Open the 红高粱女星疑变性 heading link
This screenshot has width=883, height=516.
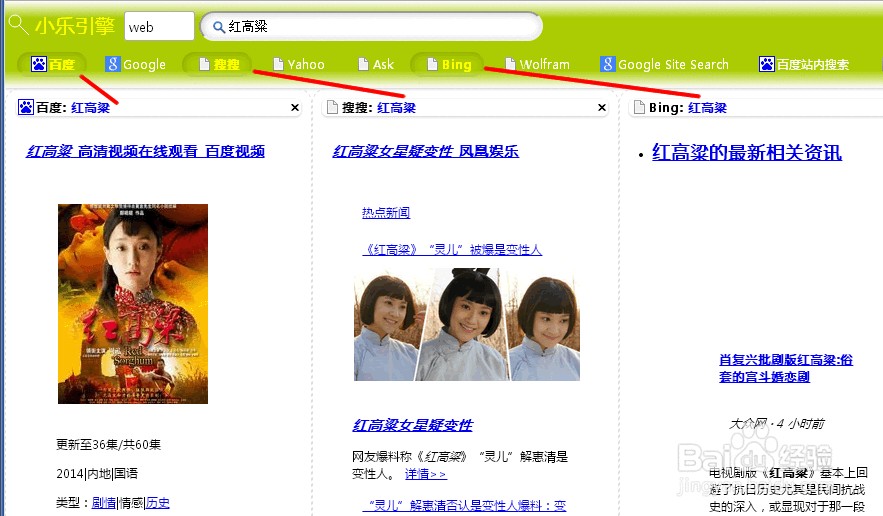413,425
